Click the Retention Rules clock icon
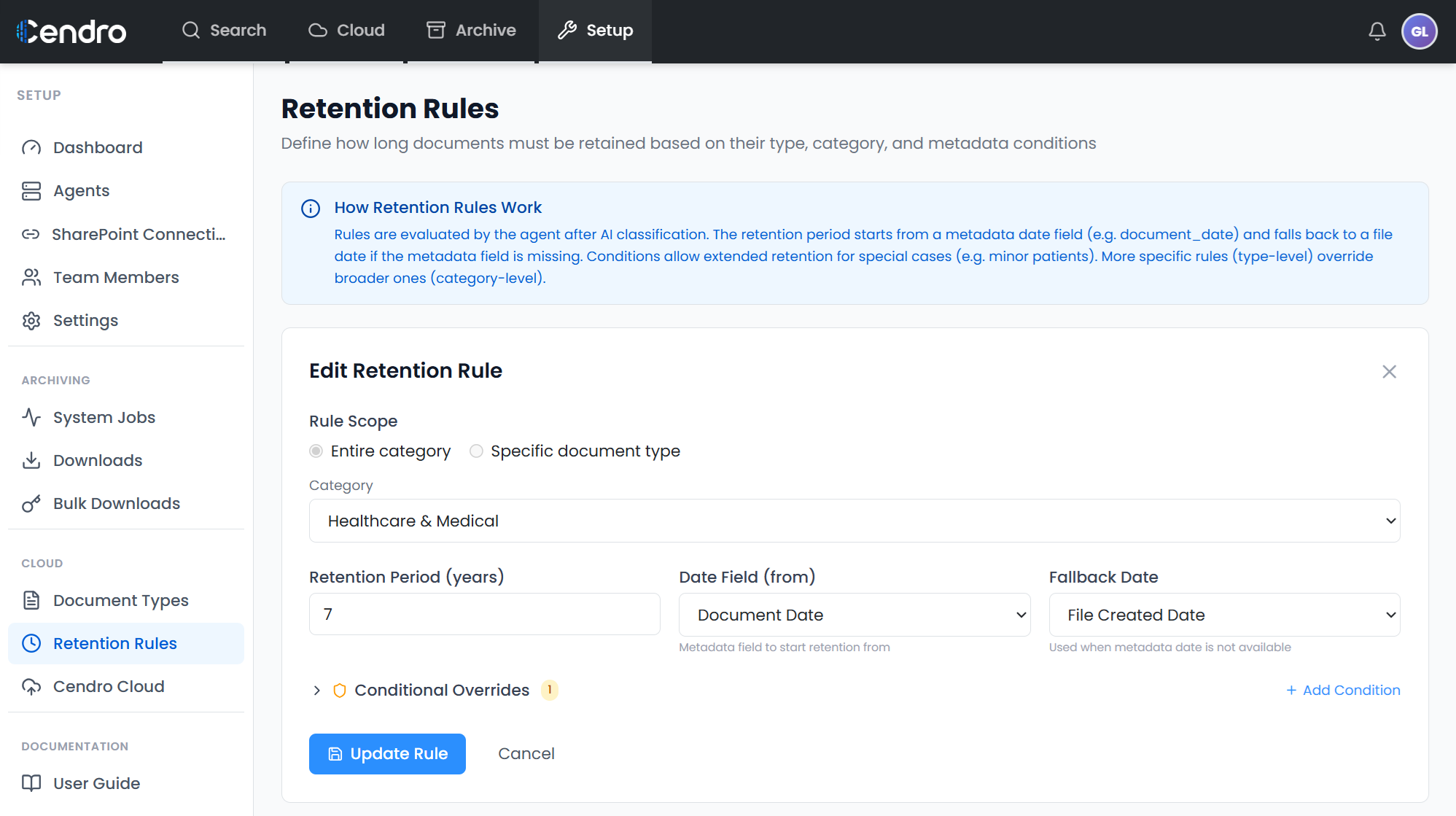Viewport: 1456px width, 816px height. 31,643
